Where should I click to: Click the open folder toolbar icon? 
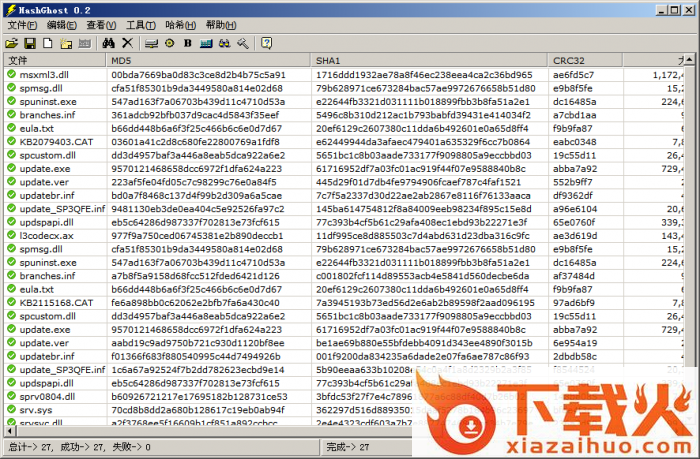pos(12,43)
